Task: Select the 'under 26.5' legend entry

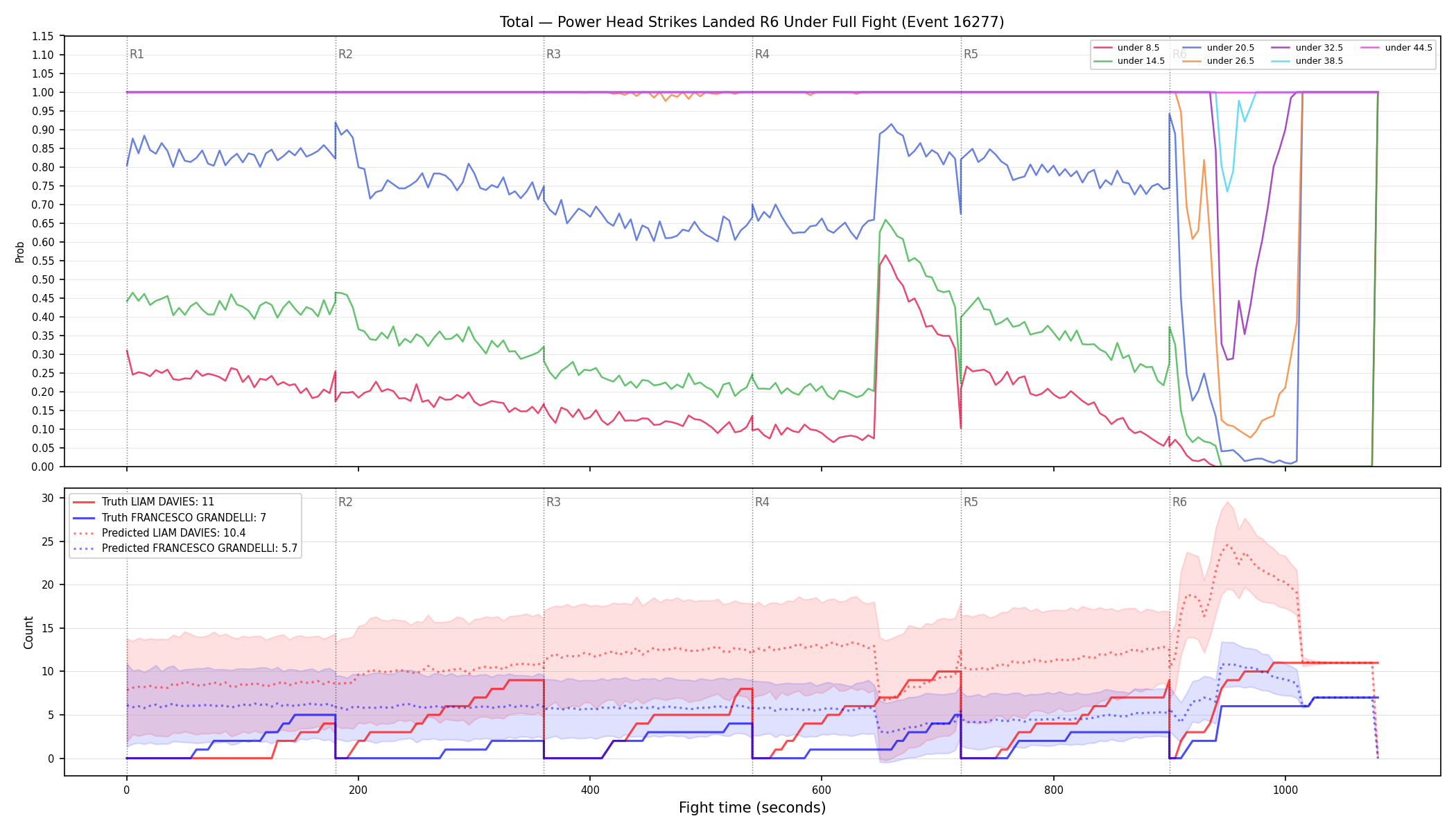Action: pos(1218,61)
